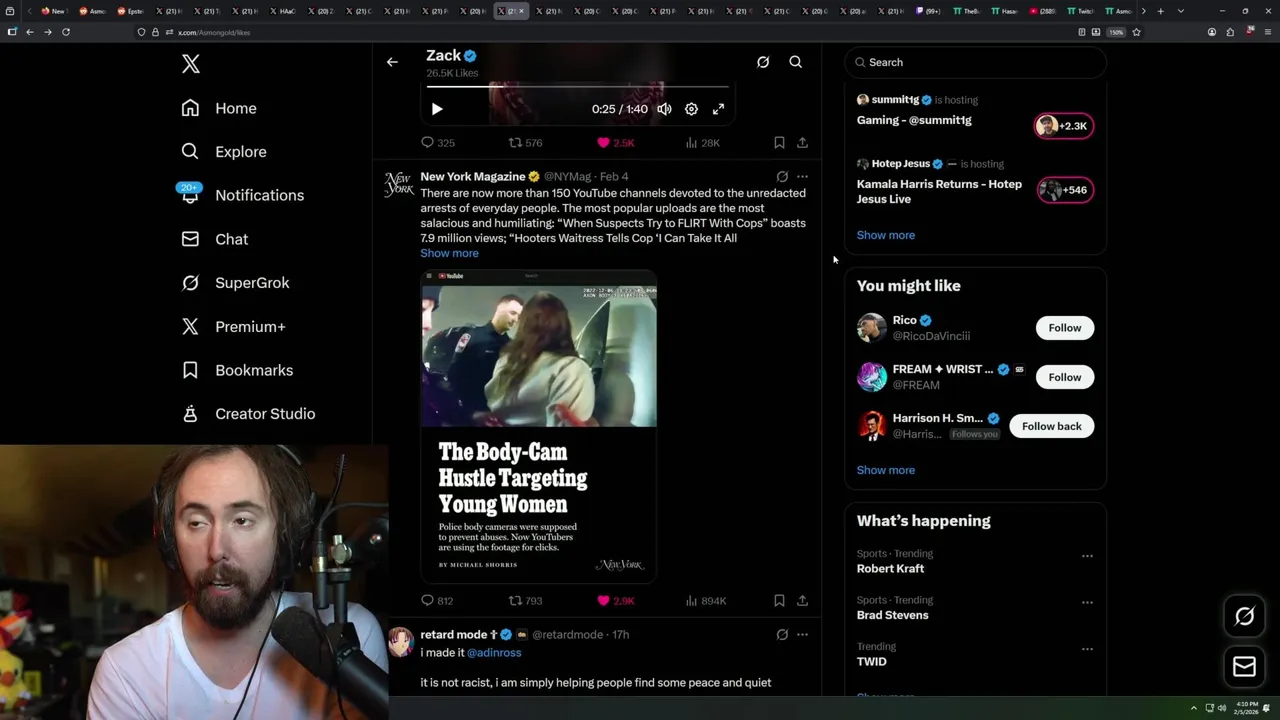Unlike the top post with 2.5K likes
The width and height of the screenshot is (1280, 720).
(615, 143)
